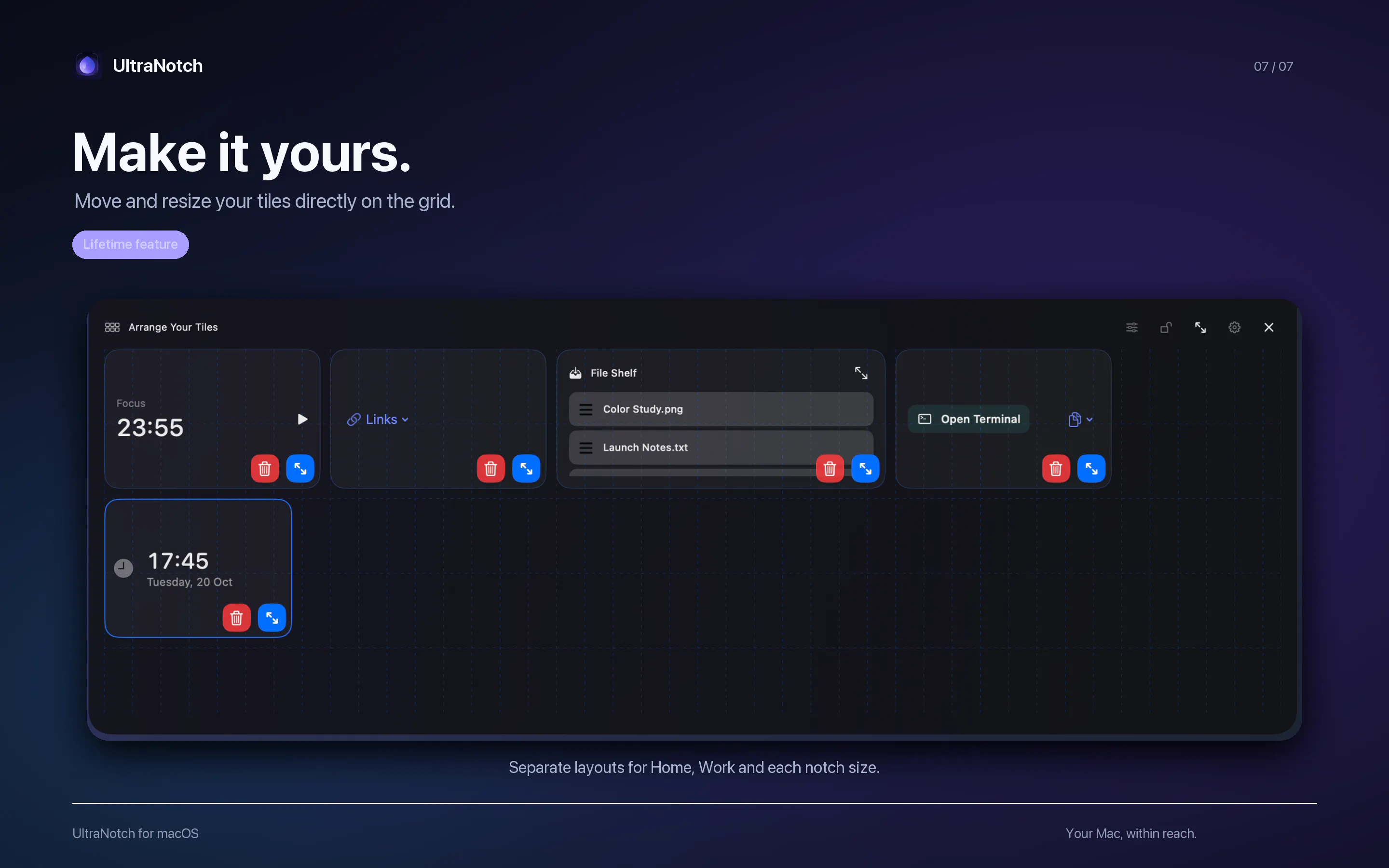The width and height of the screenshot is (1389, 868).
Task: Click blue resize handle on File Shelf tile
Action: [x=866, y=468]
